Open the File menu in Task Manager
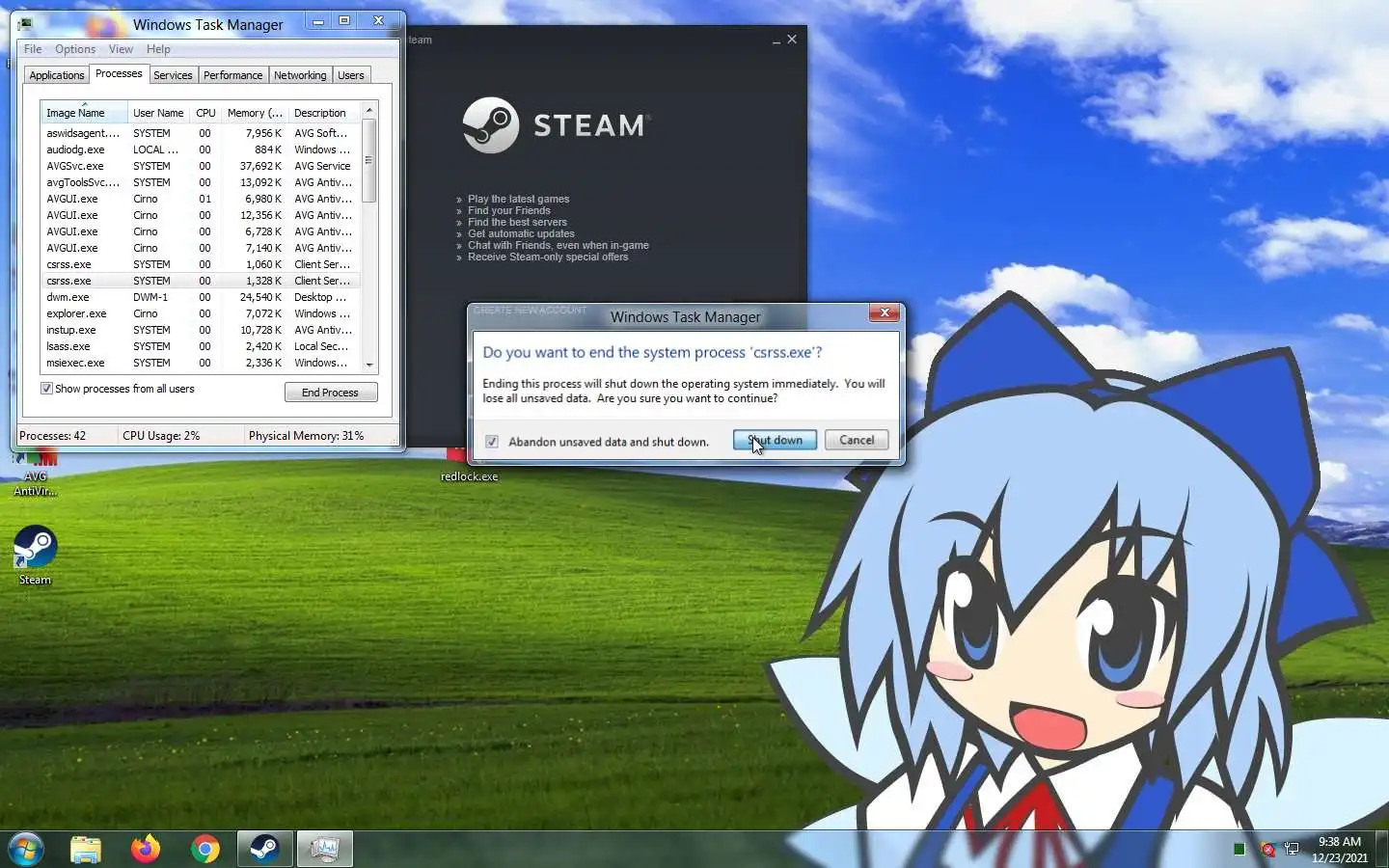 pos(33,49)
